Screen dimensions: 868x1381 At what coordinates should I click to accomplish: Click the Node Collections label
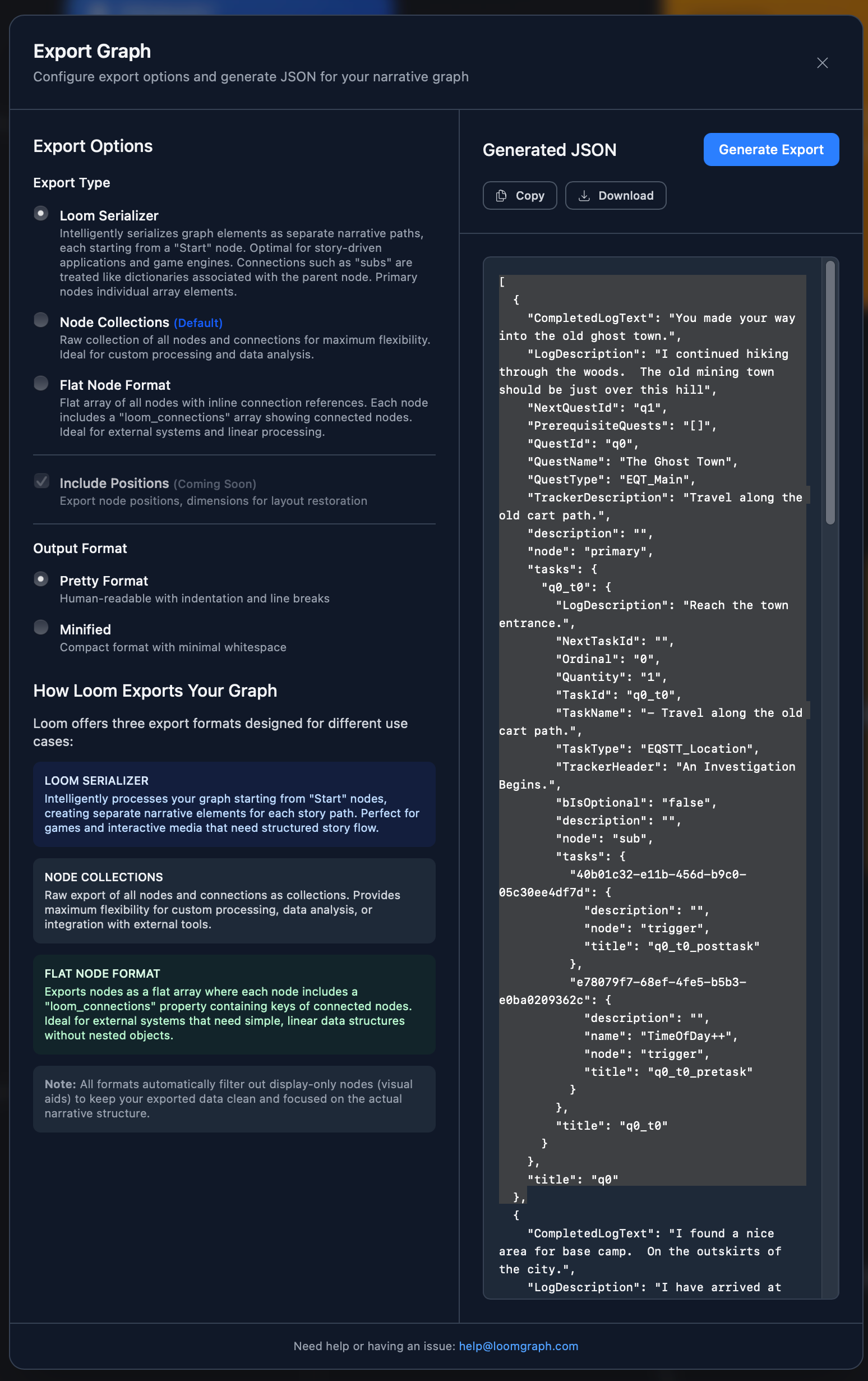(114, 323)
